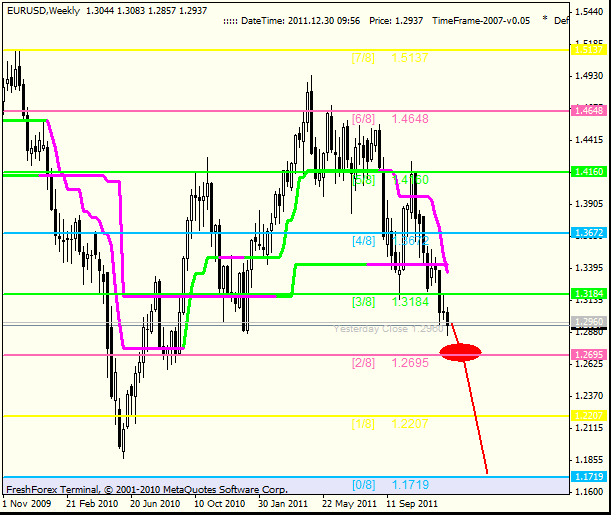Select the [7/8] 1.5137 level label
Viewport: 611px width, 515px height.
390,58
